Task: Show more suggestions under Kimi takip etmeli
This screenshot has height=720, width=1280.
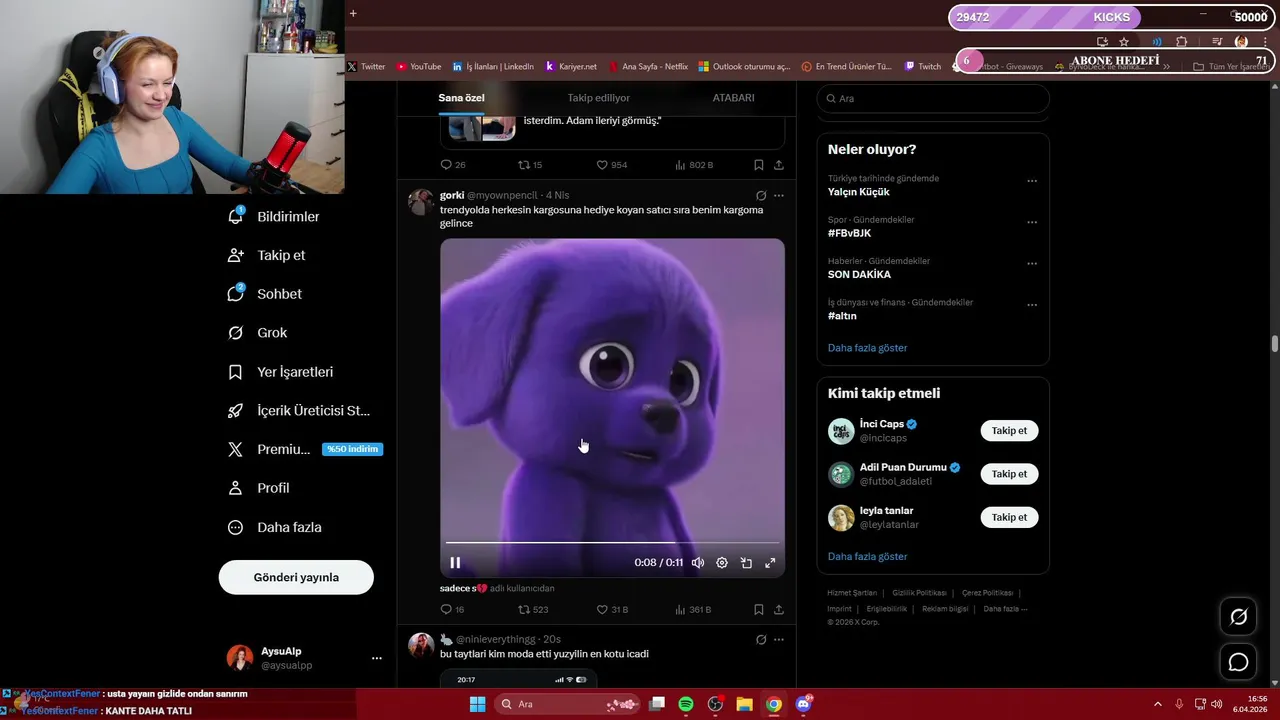Action: coord(868,556)
